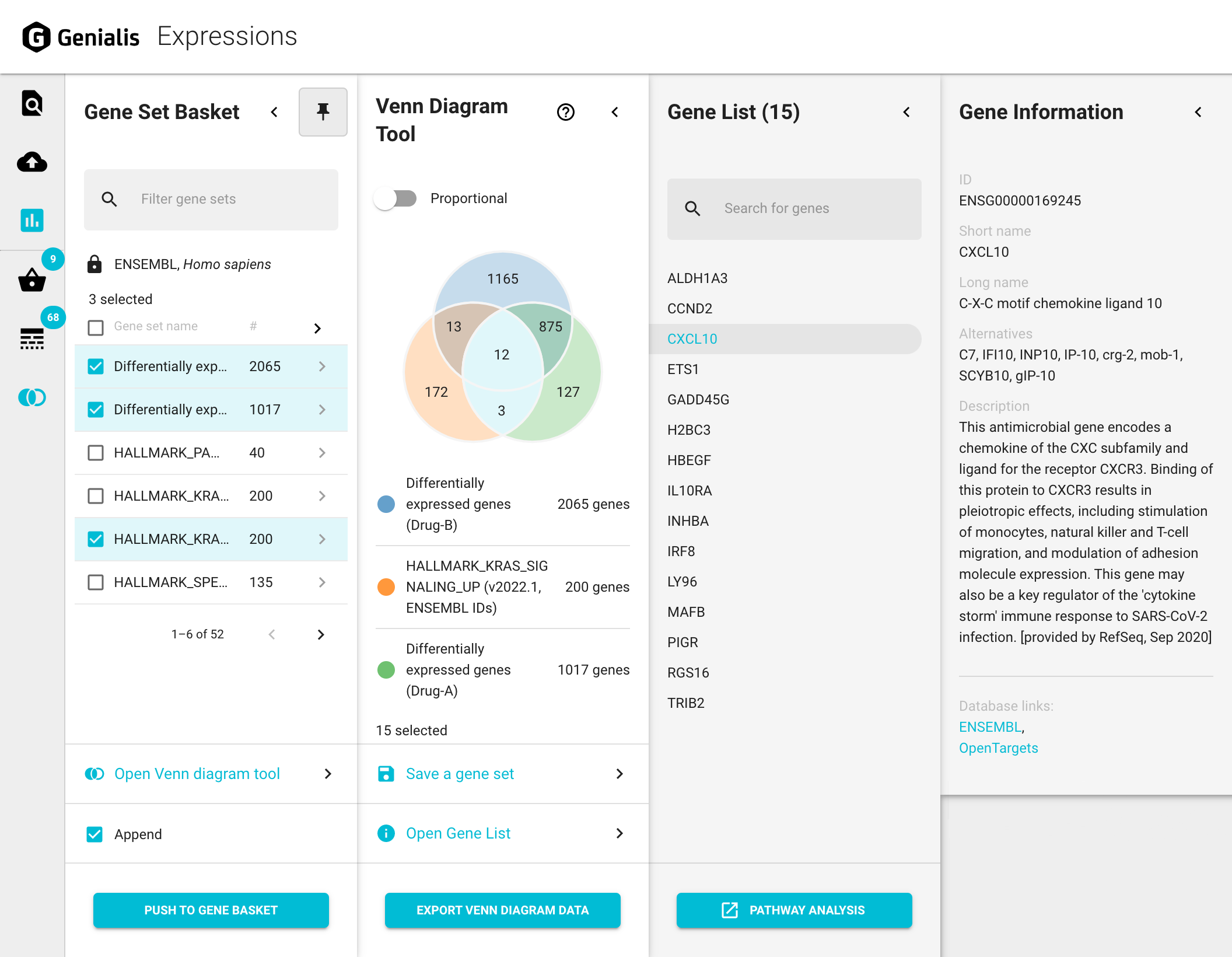Open the OpenTargets database link
The width and height of the screenshot is (1232, 957).
click(x=998, y=748)
